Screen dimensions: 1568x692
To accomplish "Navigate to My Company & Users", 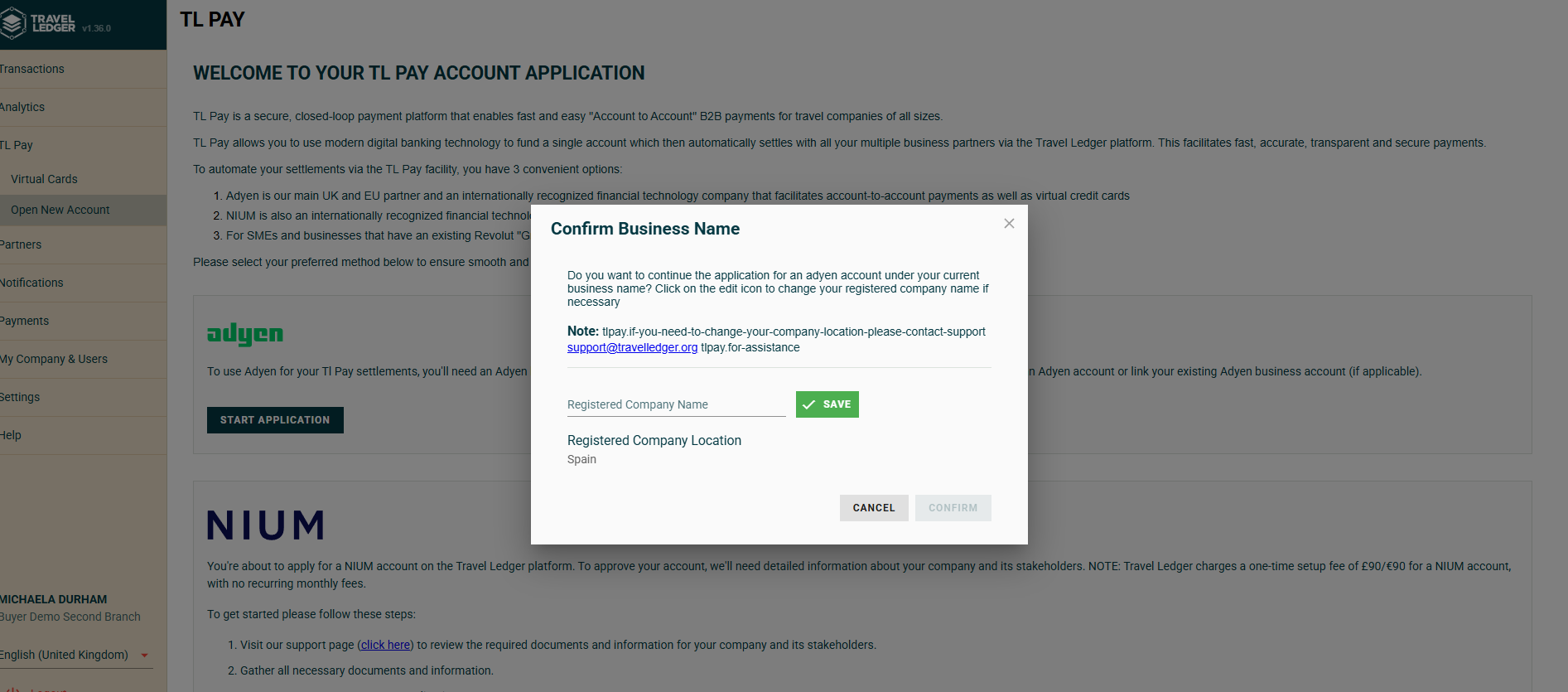I will pos(55,359).
